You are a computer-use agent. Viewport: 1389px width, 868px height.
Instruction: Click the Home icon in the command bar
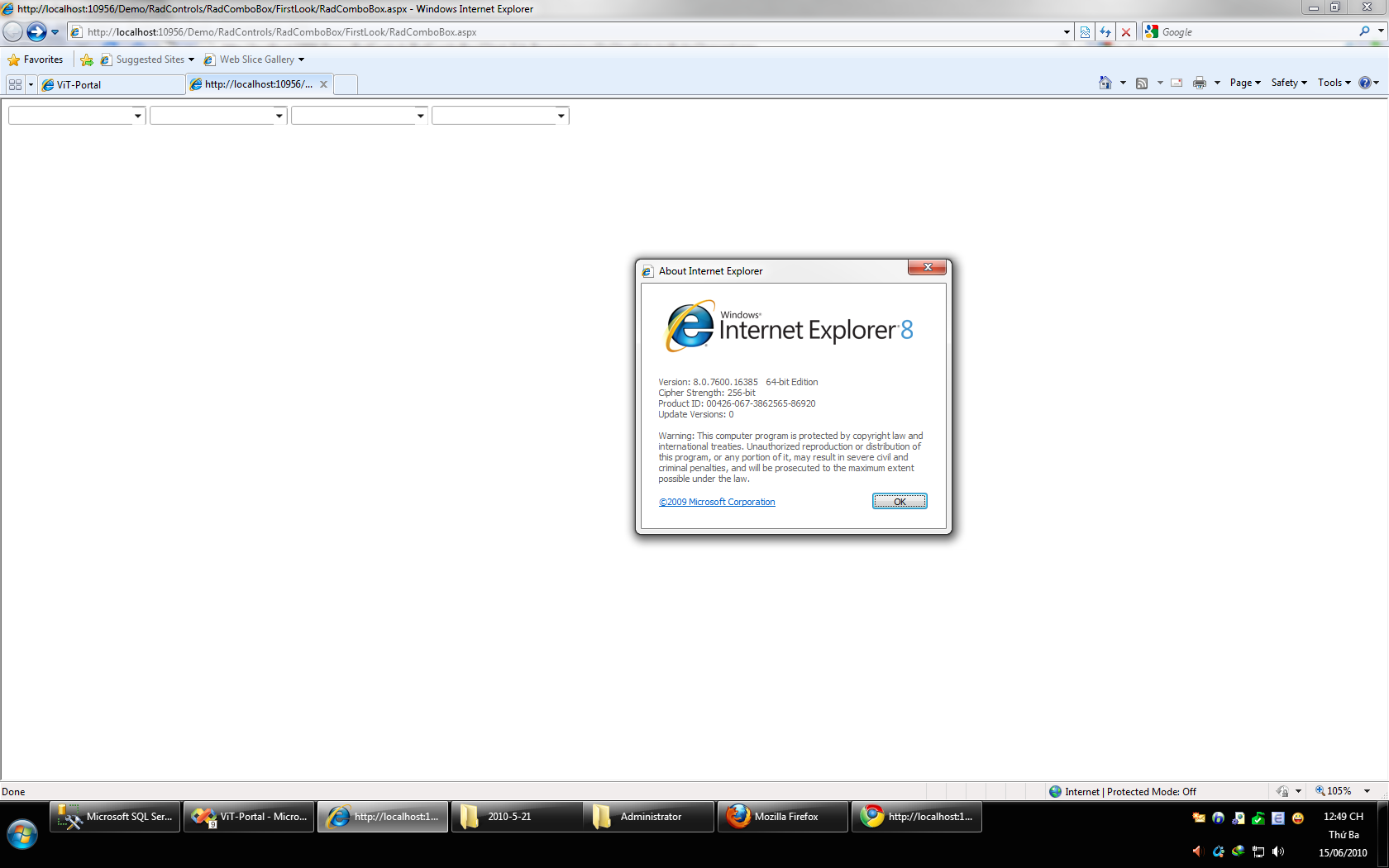(1105, 83)
